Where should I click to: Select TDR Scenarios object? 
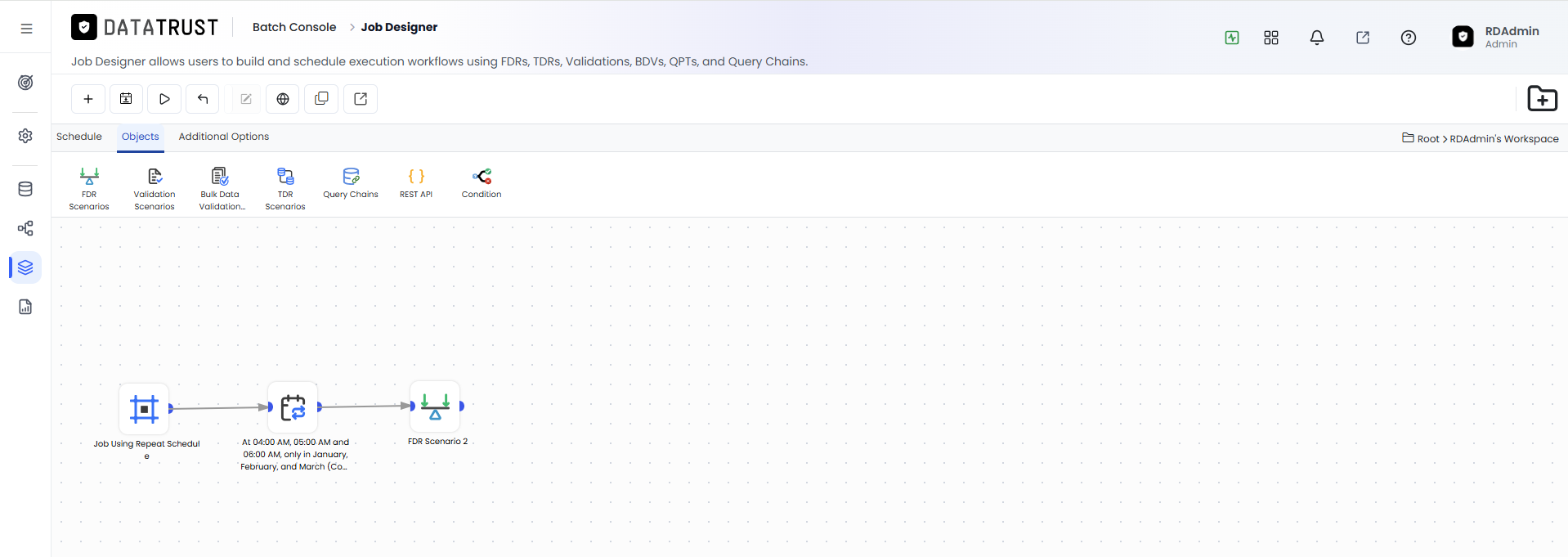[x=285, y=188]
